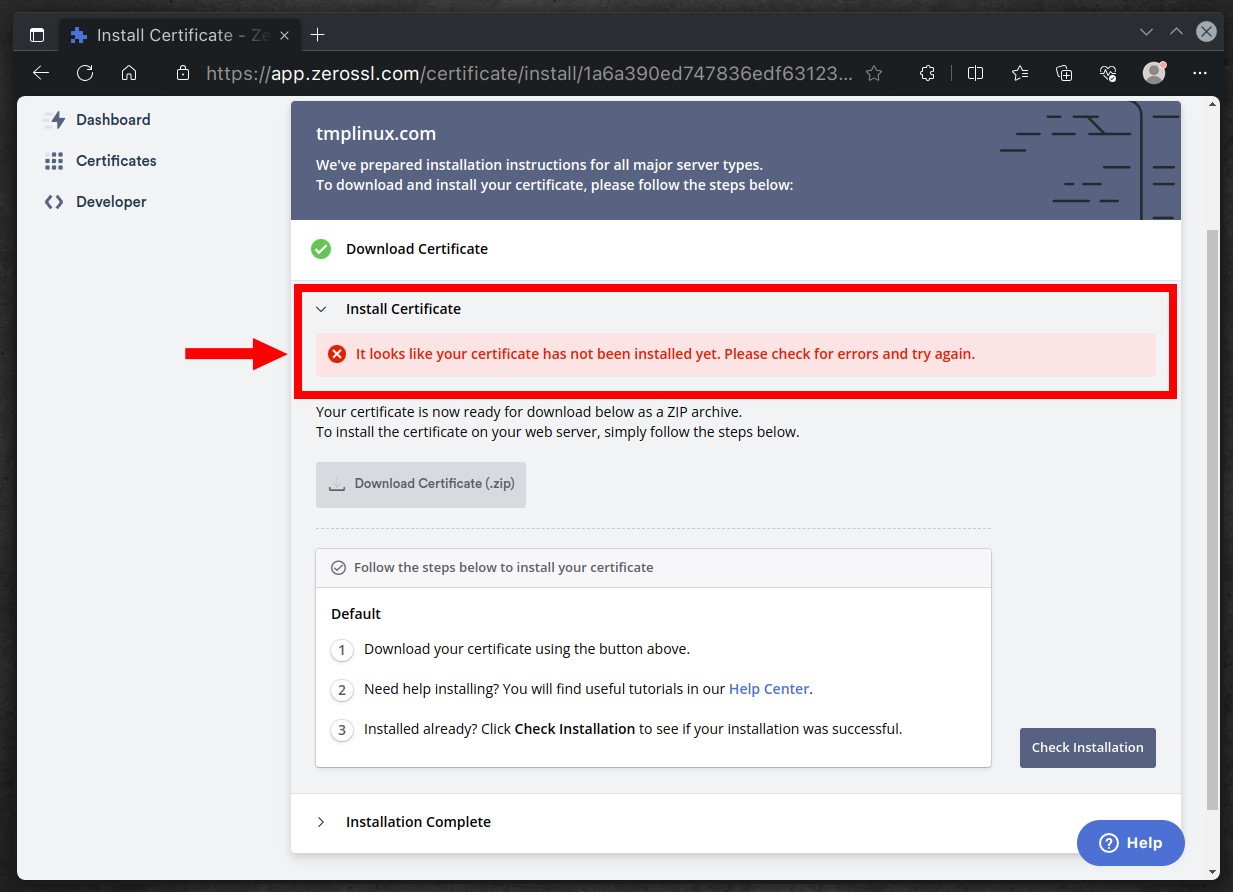Open Settings and more menu

pos(1200,73)
